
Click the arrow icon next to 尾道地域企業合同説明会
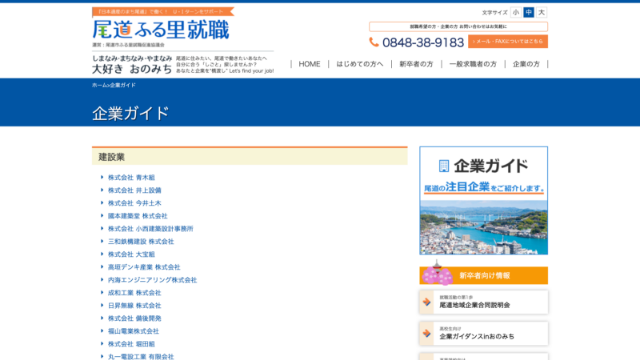(427, 302)
